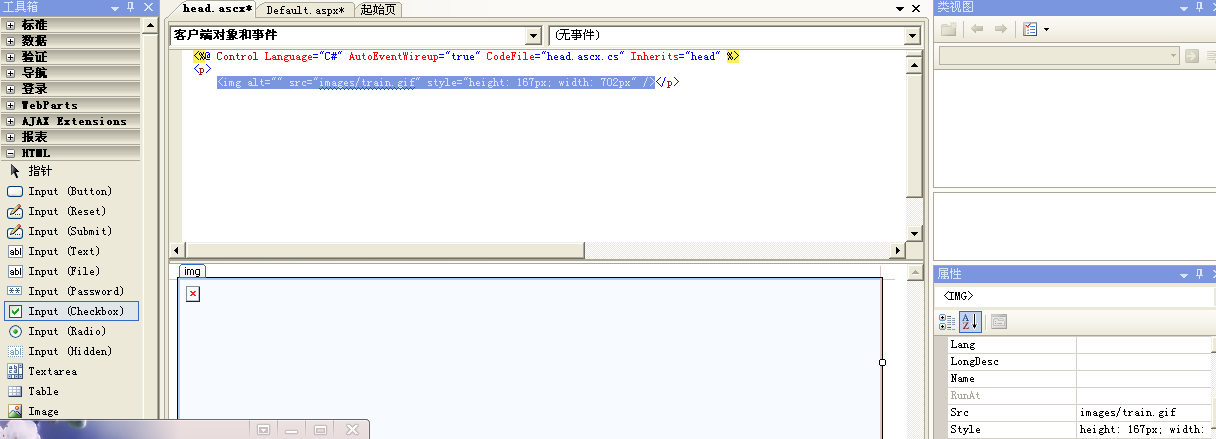Select Input (Submit) in the HTML toolbox
The image size is (1216, 439).
pos(71,231)
